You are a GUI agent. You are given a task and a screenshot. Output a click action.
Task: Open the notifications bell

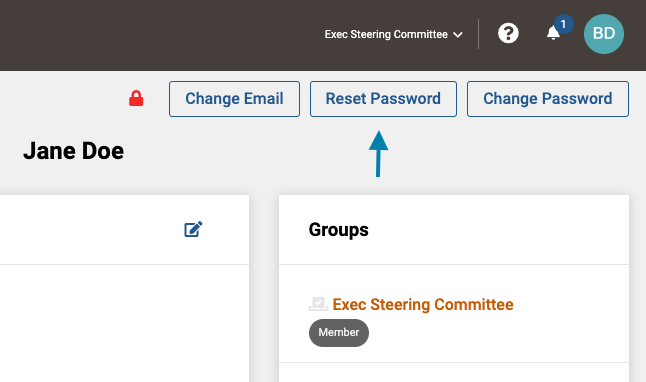pyautogui.click(x=553, y=33)
